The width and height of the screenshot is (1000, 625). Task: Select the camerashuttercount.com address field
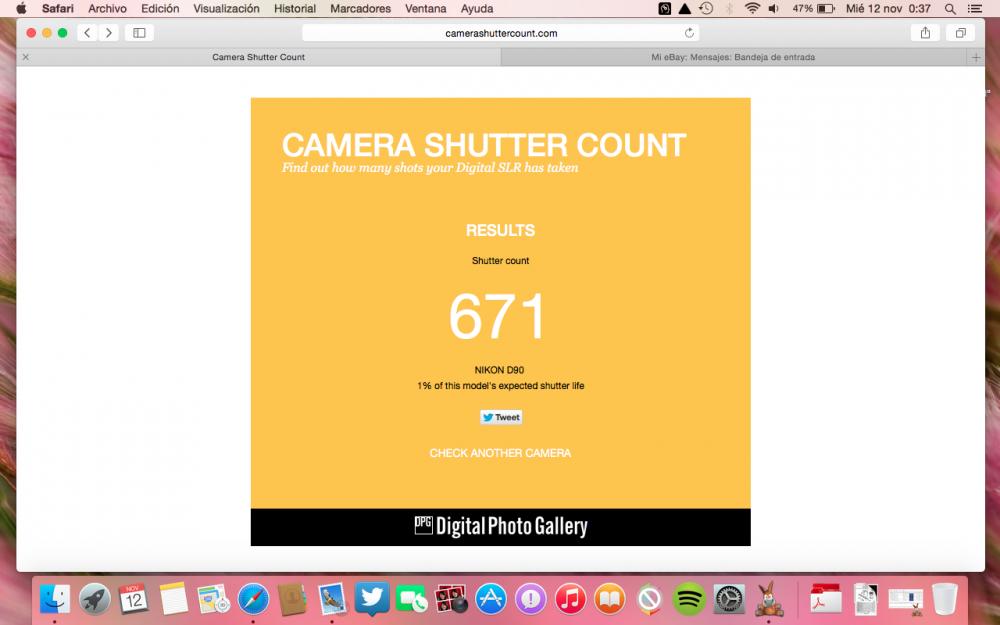(501, 33)
